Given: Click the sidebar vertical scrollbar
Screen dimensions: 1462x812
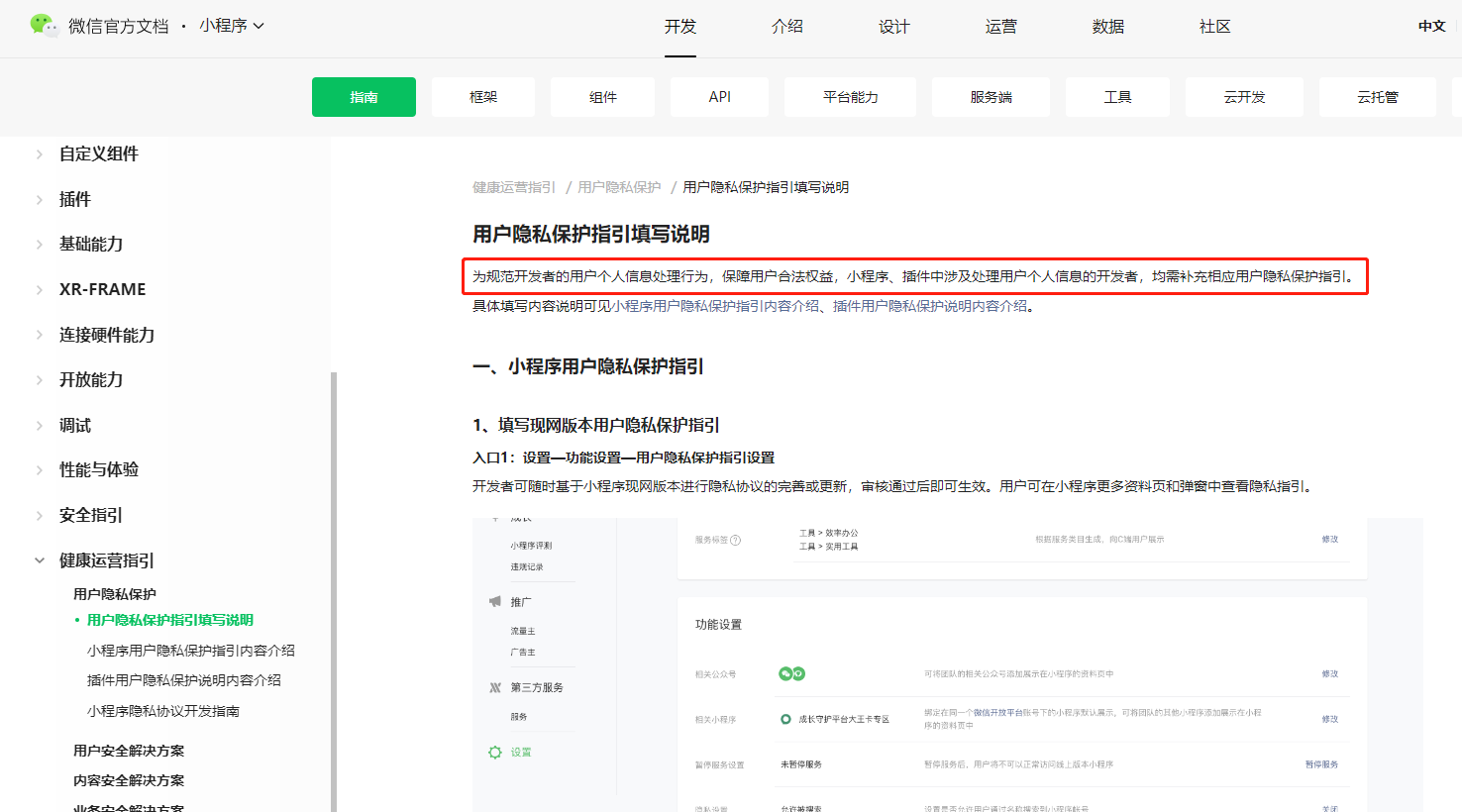Looking at the screenshot, I should point(334,594).
